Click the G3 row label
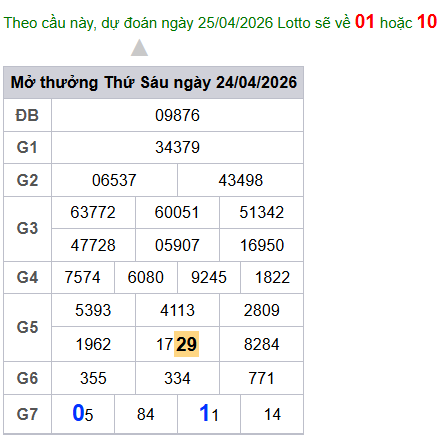This screenshot has width=440, height=440. coord(27,228)
